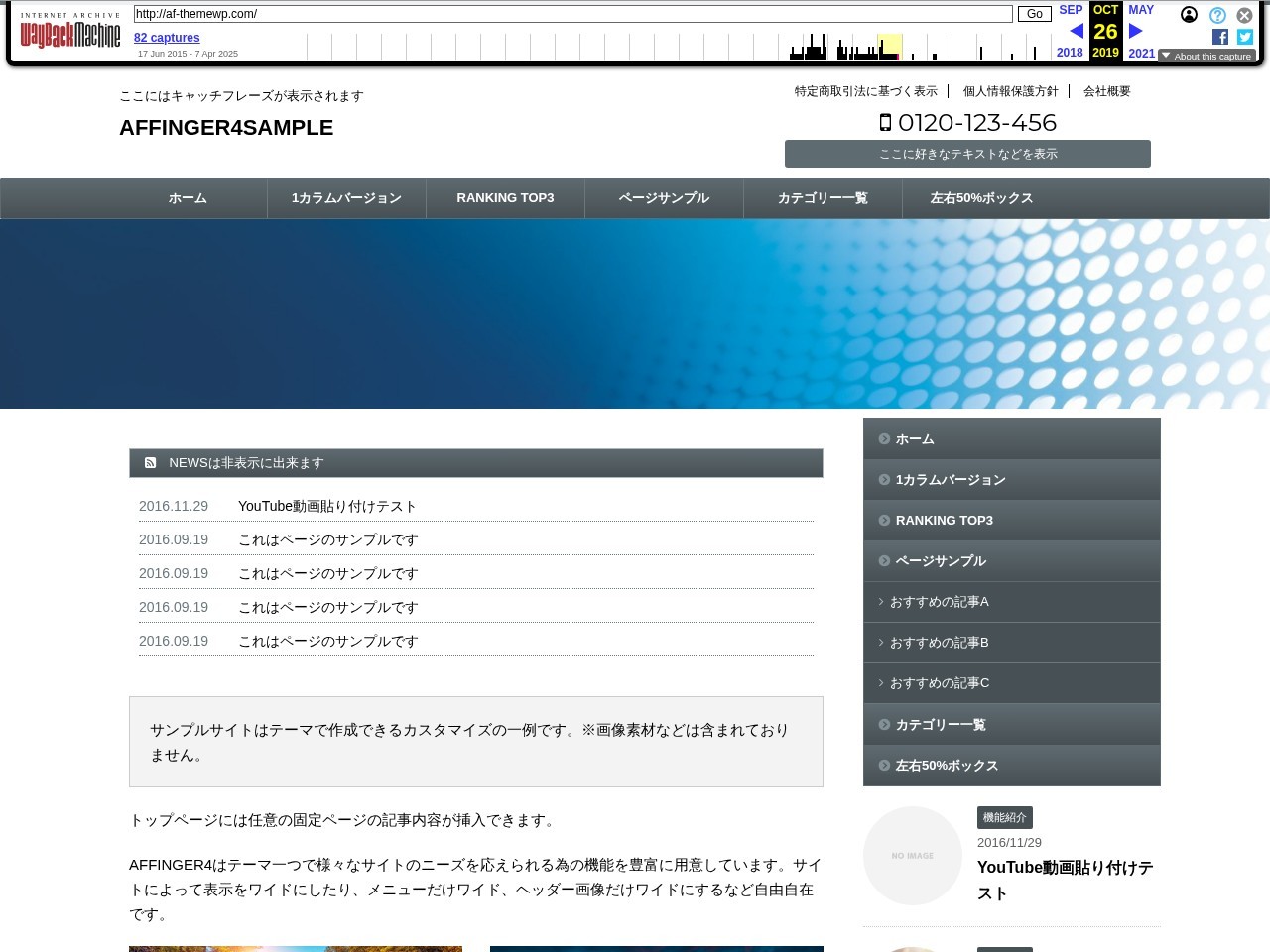1270x952 pixels.
Task: Open the Wayback help question mark icon
Action: (x=1217, y=15)
